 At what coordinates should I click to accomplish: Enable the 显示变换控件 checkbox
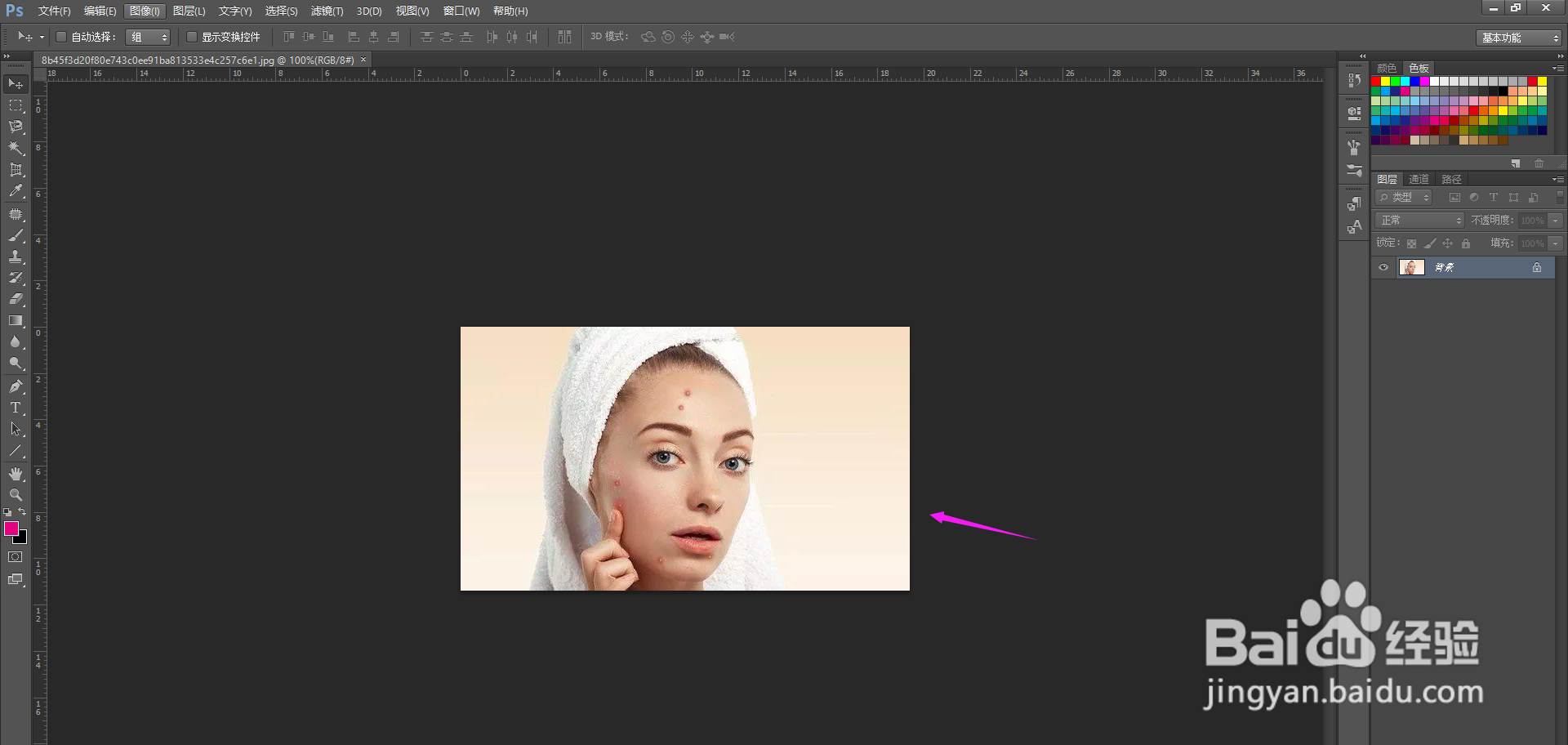coord(192,37)
